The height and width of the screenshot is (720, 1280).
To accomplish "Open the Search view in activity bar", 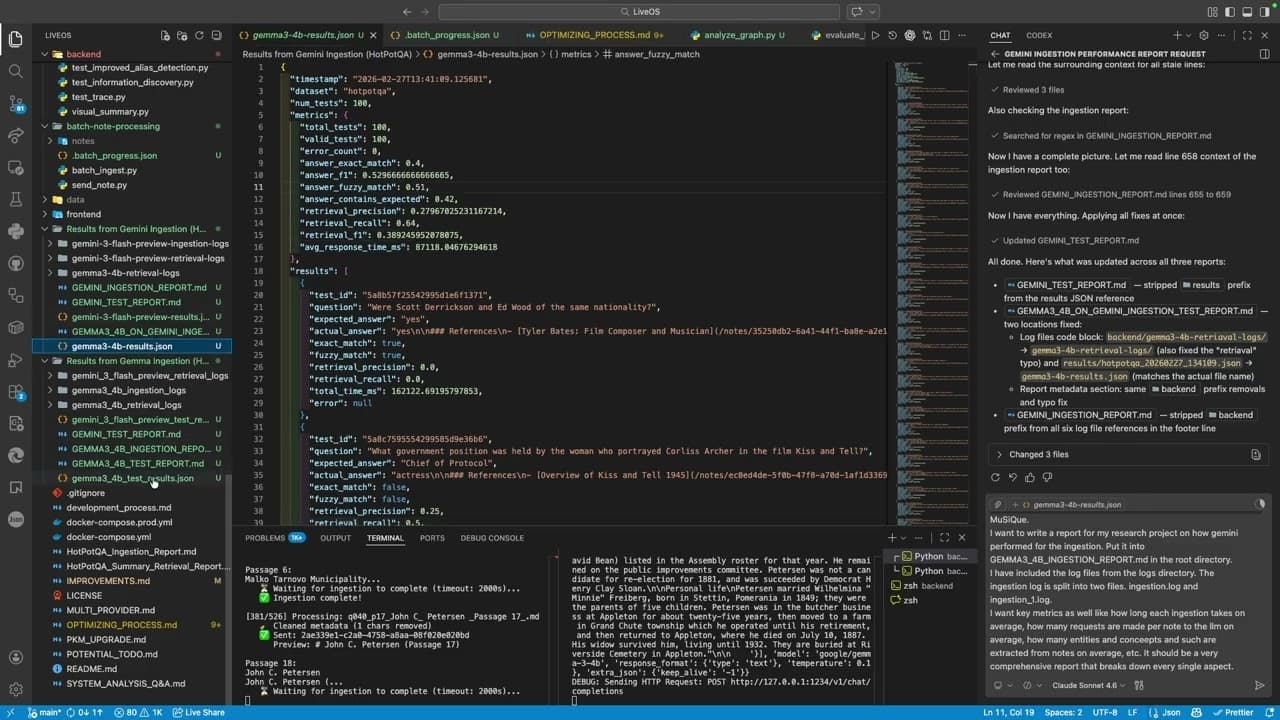I will [15, 71].
